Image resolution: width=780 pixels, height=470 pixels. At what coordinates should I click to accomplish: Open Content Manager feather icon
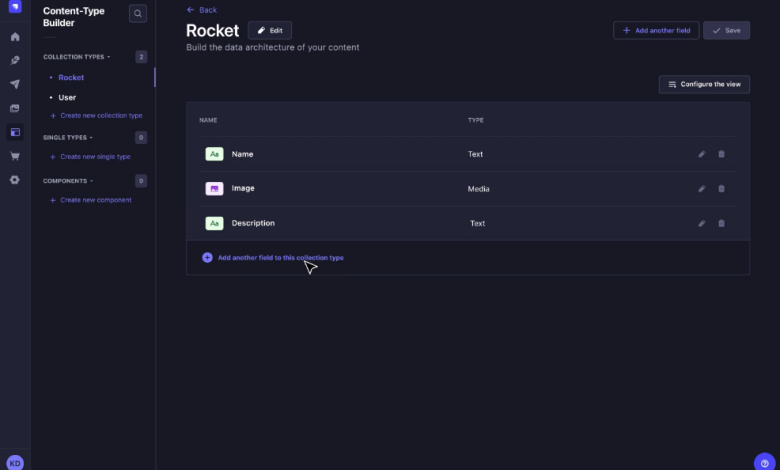coord(15,60)
